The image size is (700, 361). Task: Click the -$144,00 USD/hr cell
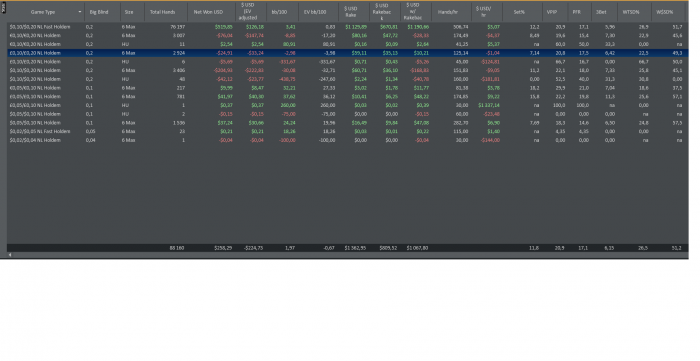coord(490,140)
